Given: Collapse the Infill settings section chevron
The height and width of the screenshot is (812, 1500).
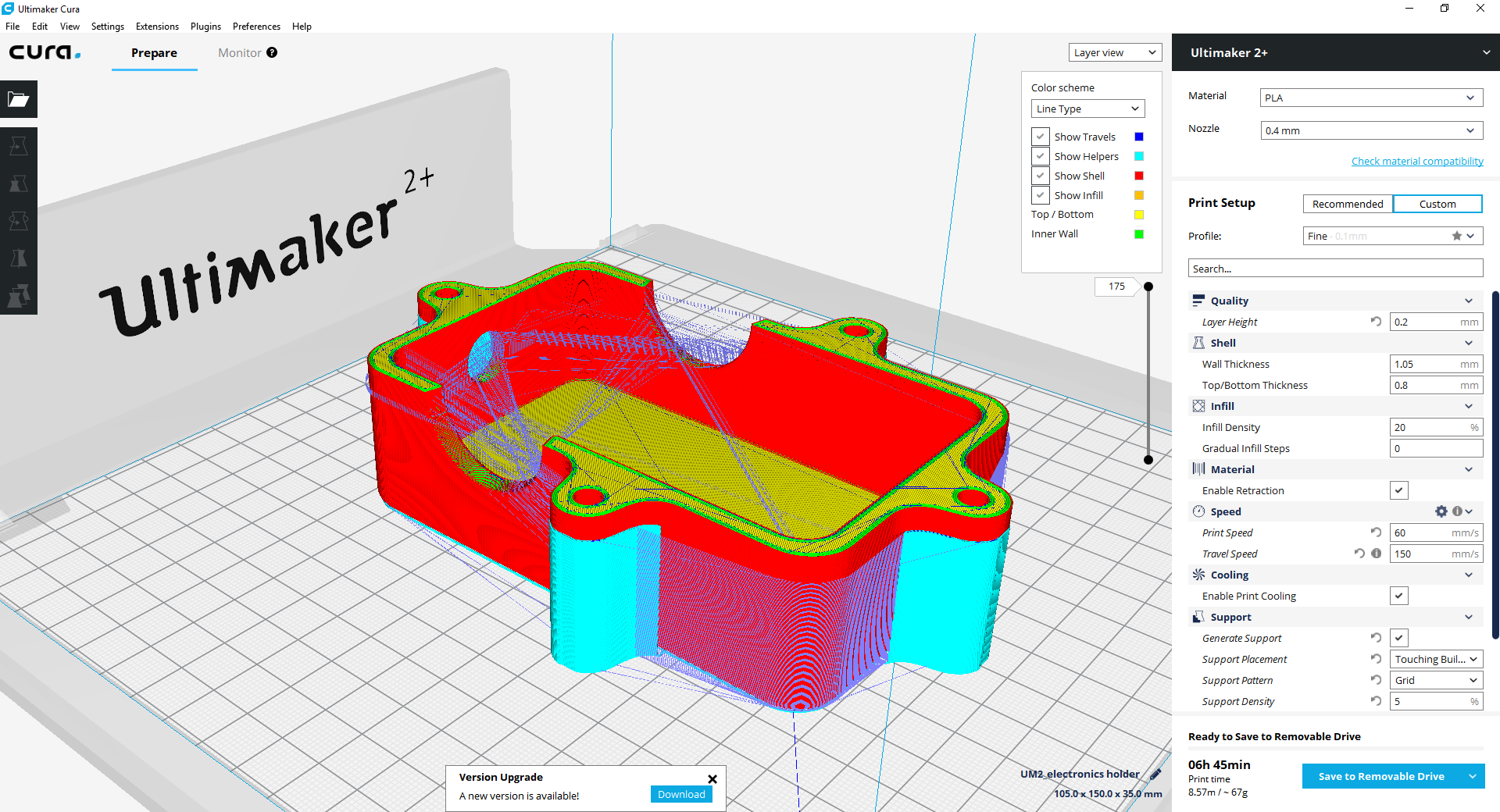Looking at the screenshot, I should coord(1469,406).
